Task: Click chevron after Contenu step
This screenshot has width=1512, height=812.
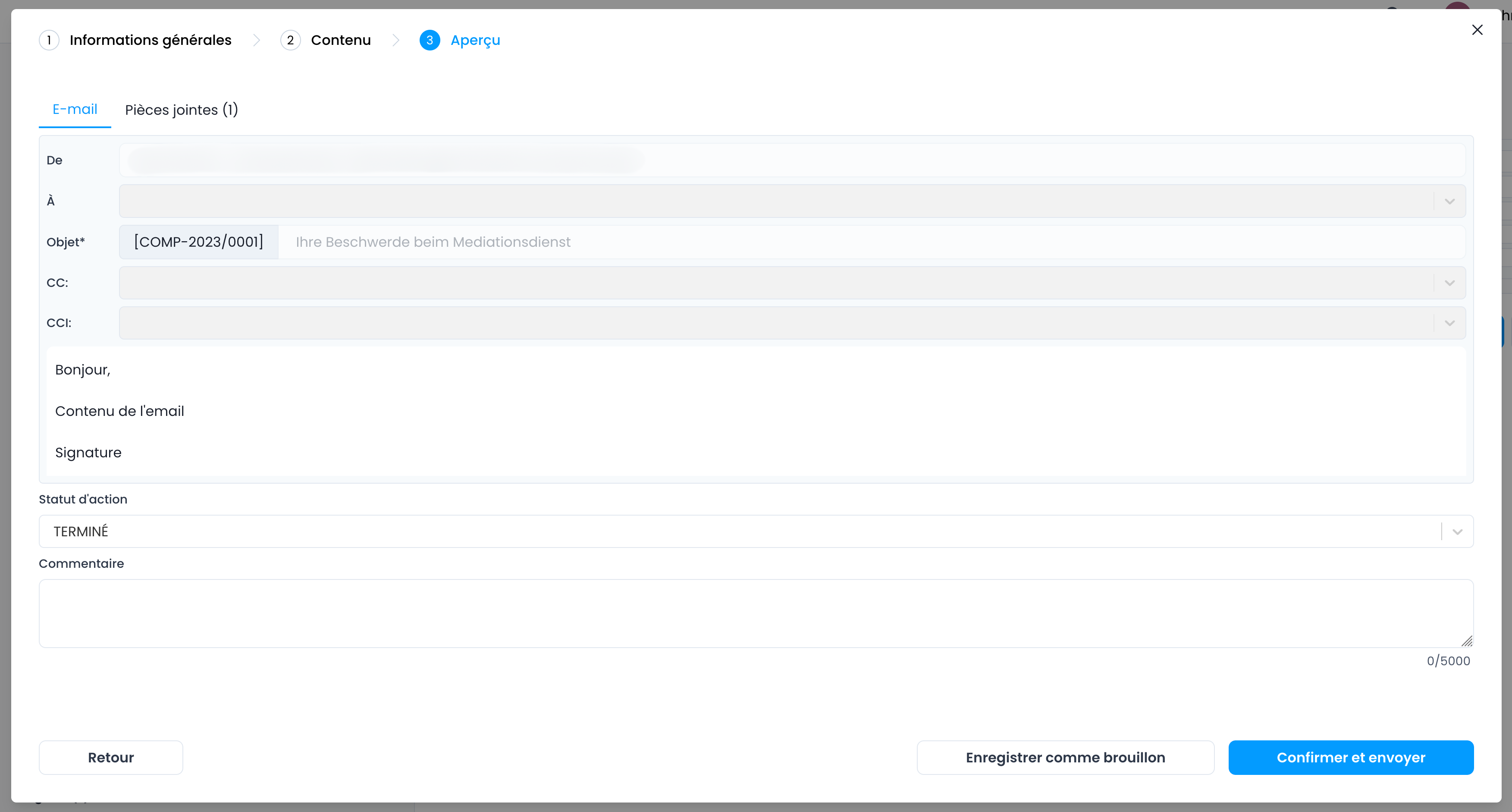Action: [395, 40]
